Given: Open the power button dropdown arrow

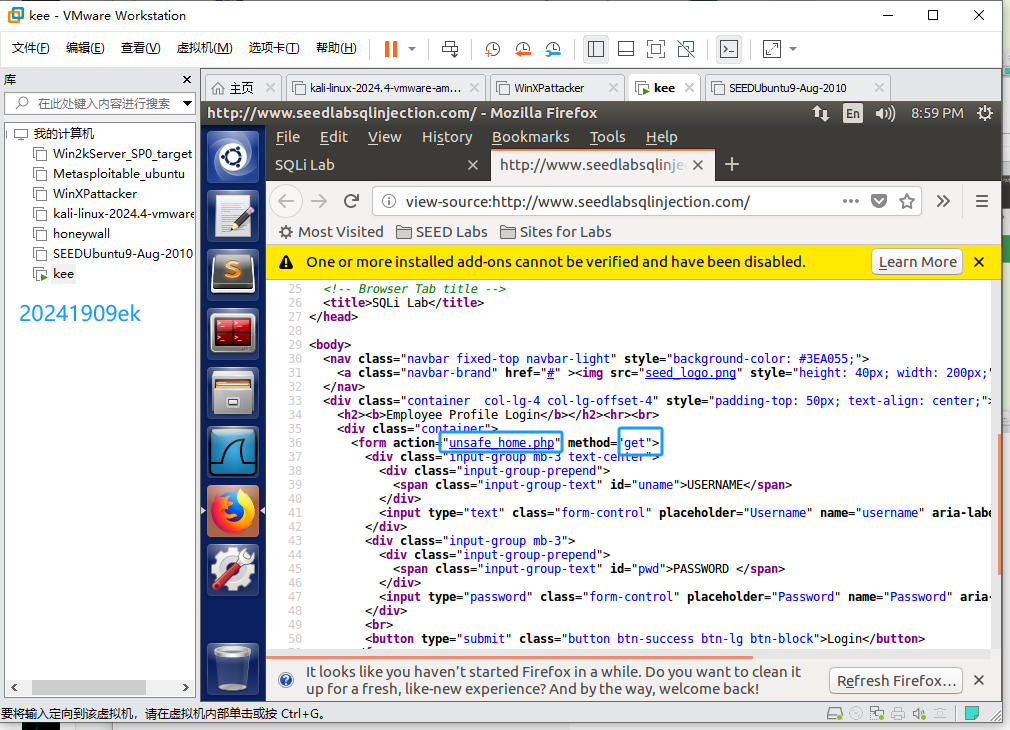Looking at the screenshot, I should pyautogui.click(x=412, y=48).
